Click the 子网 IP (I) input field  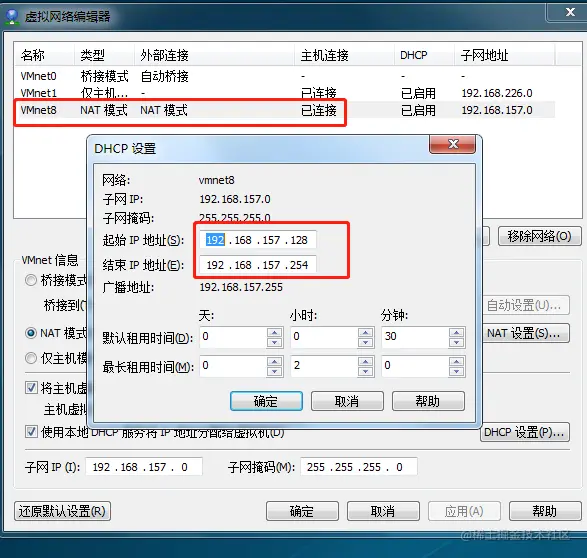(144, 467)
